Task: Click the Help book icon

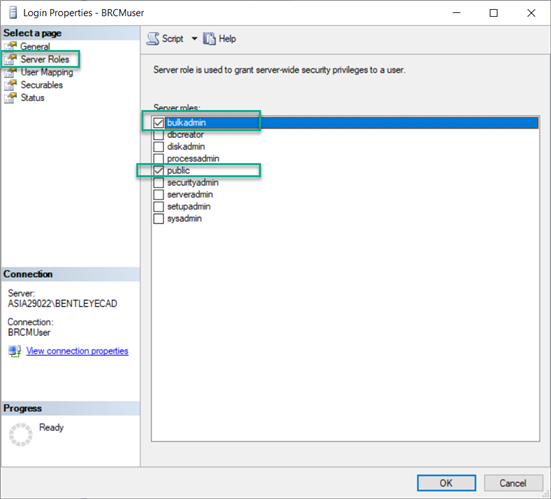Action: pos(209,39)
